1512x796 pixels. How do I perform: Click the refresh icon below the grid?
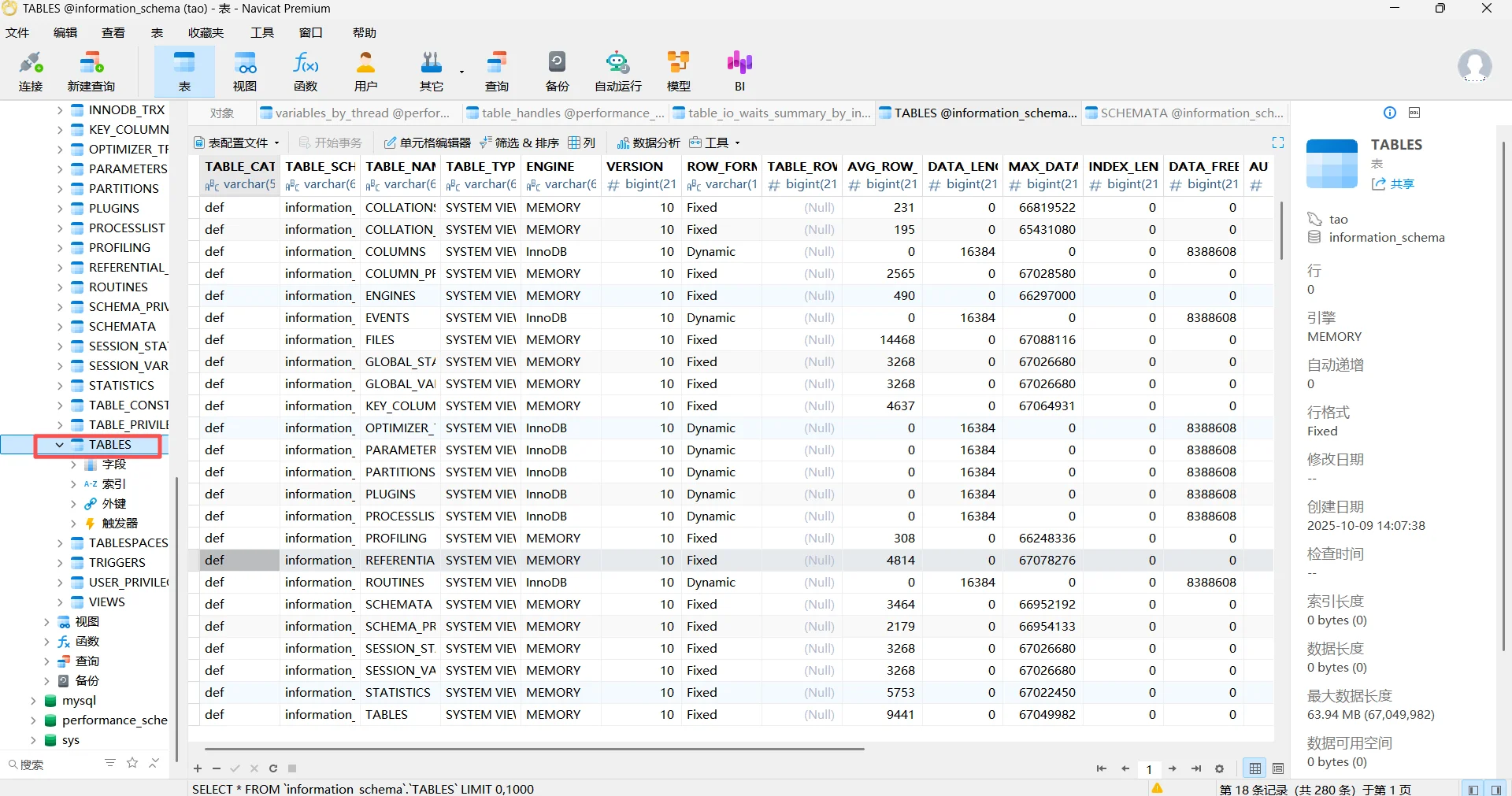click(273, 768)
